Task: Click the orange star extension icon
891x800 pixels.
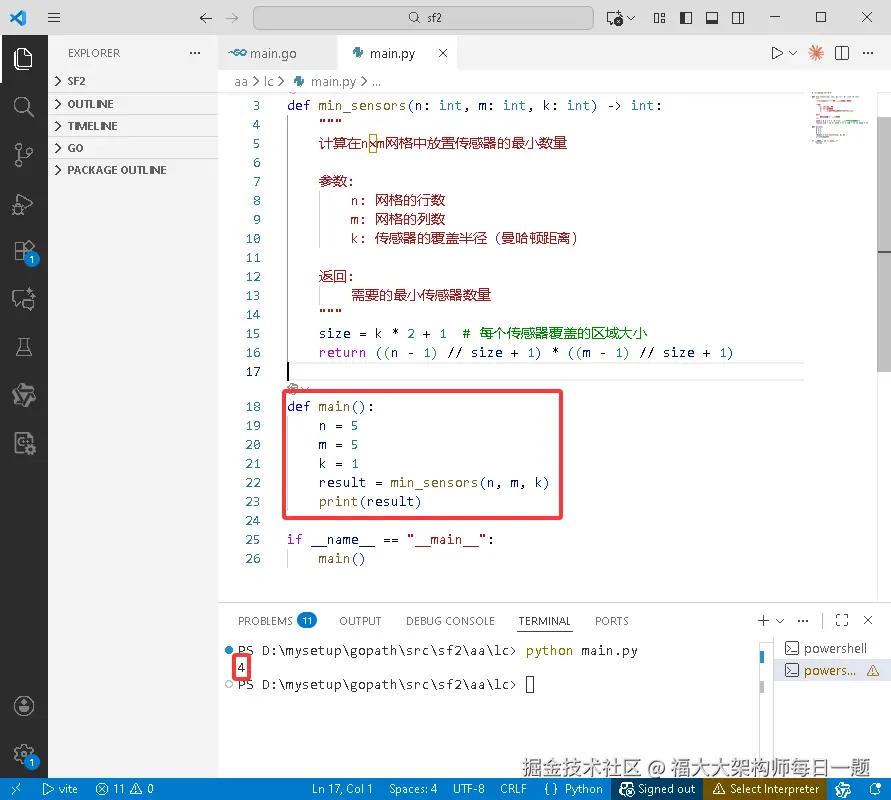Action: [816, 53]
